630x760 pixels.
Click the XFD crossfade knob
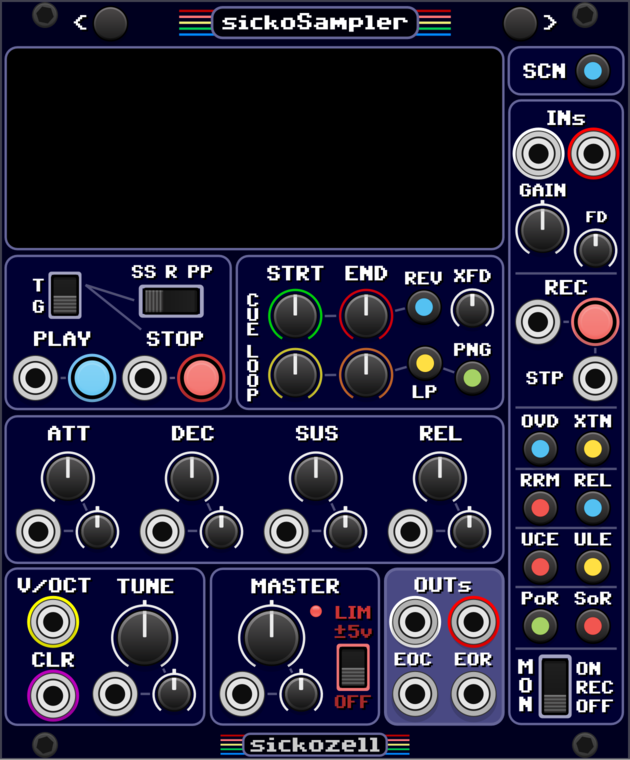pyautogui.click(x=472, y=309)
